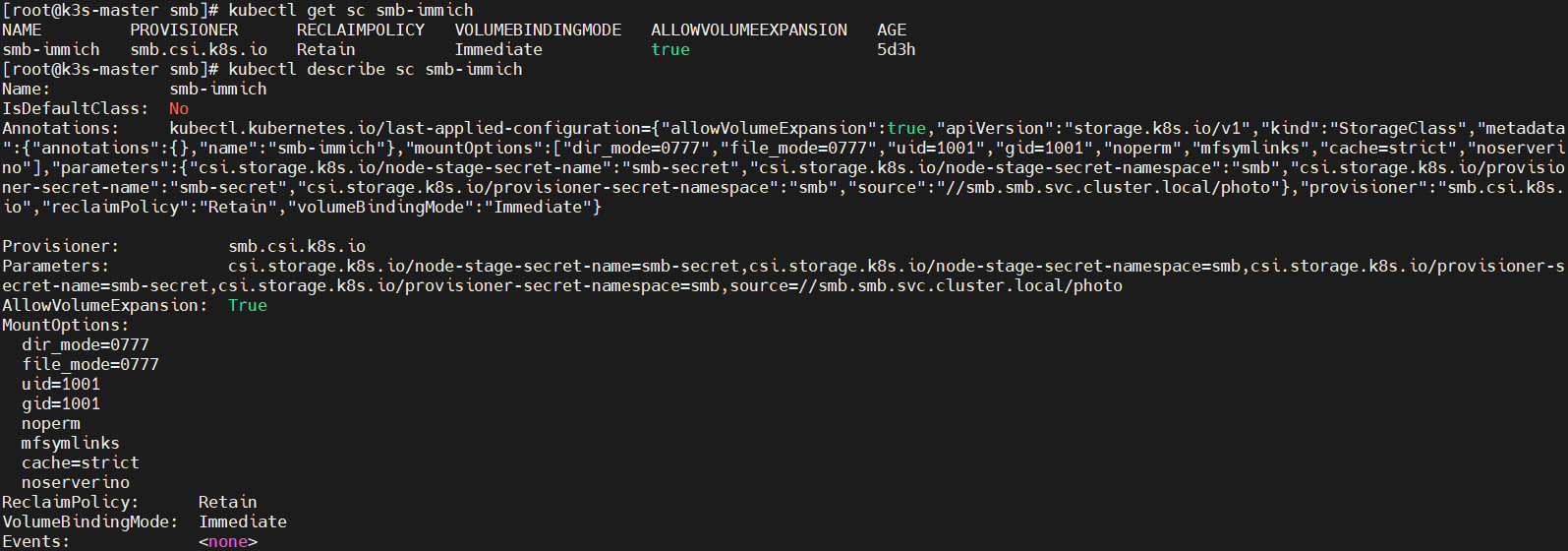This screenshot has width=1568, height=551.
Task: Click the "file_mode=0777" mount option line
Action: click(x=90, y=364)
